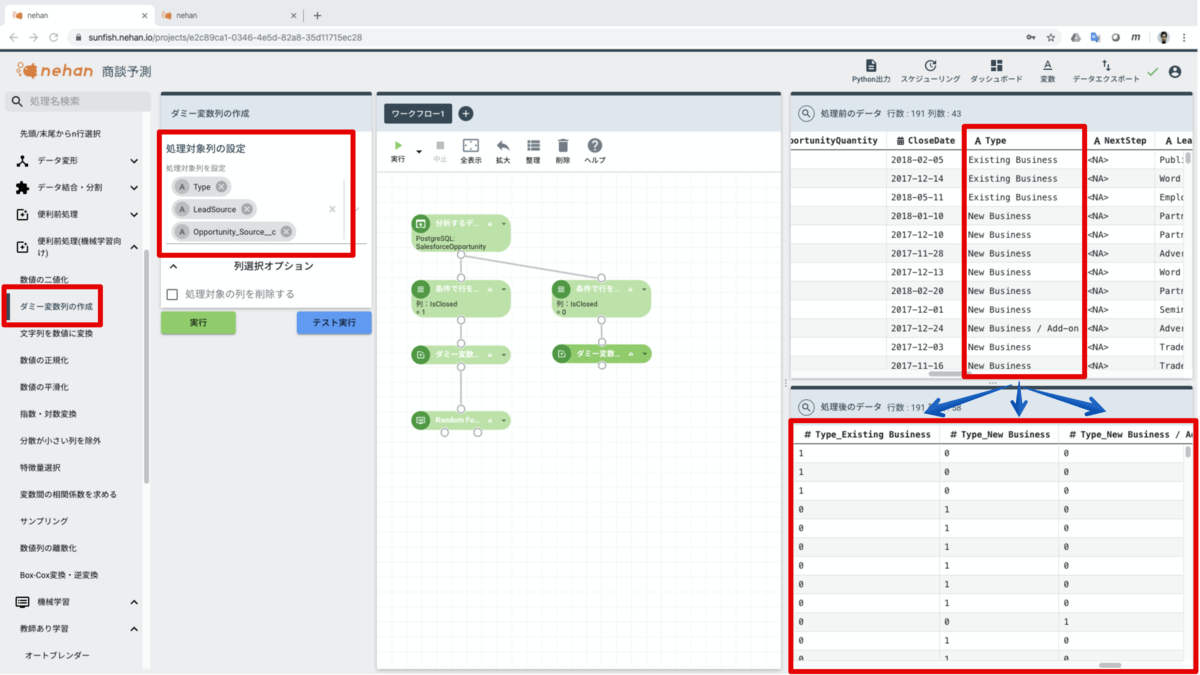Click the Type_Existing Business column header

[x=867, y=434]
